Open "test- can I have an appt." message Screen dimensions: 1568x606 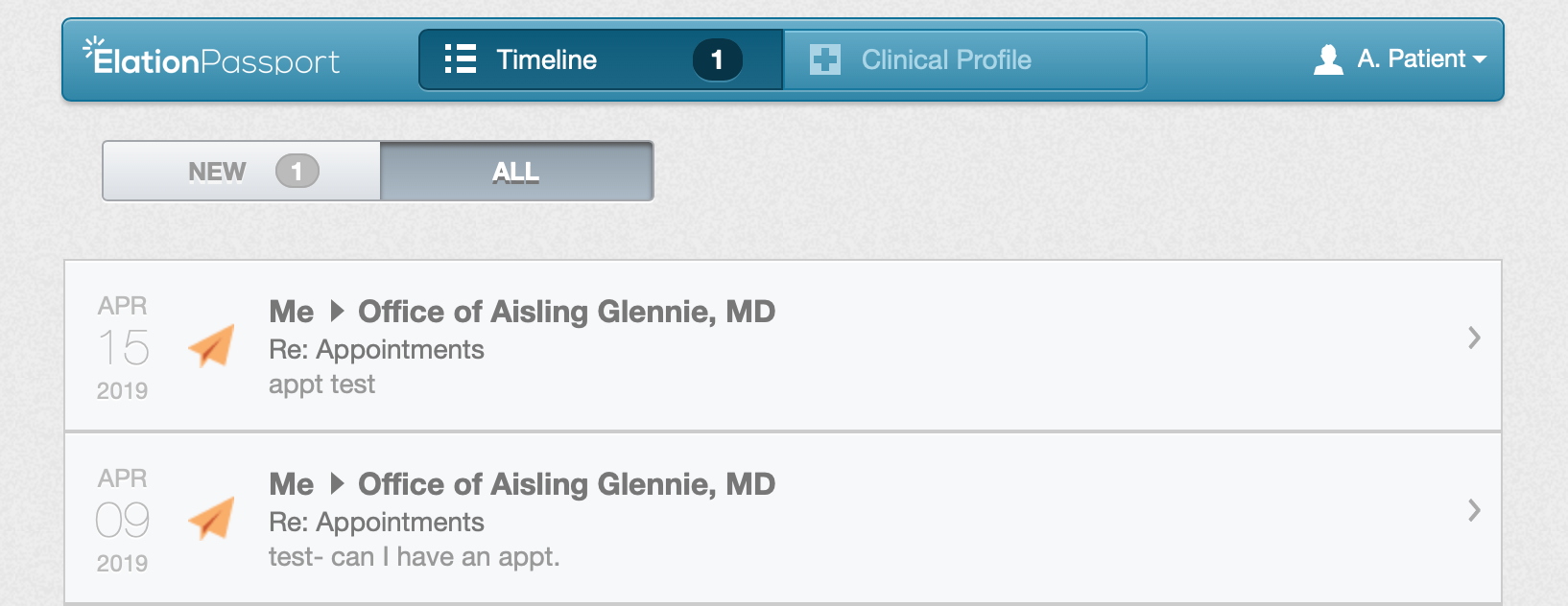414,557
